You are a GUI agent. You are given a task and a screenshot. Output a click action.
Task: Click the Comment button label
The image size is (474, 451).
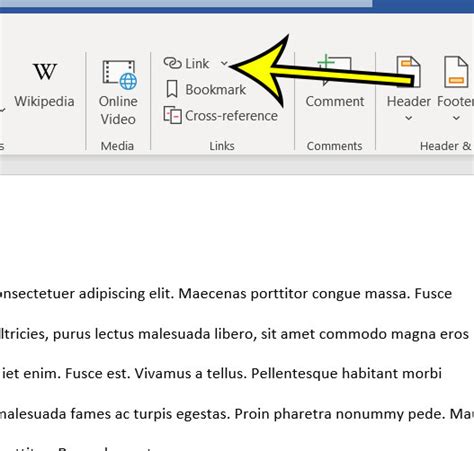[335, 101]
